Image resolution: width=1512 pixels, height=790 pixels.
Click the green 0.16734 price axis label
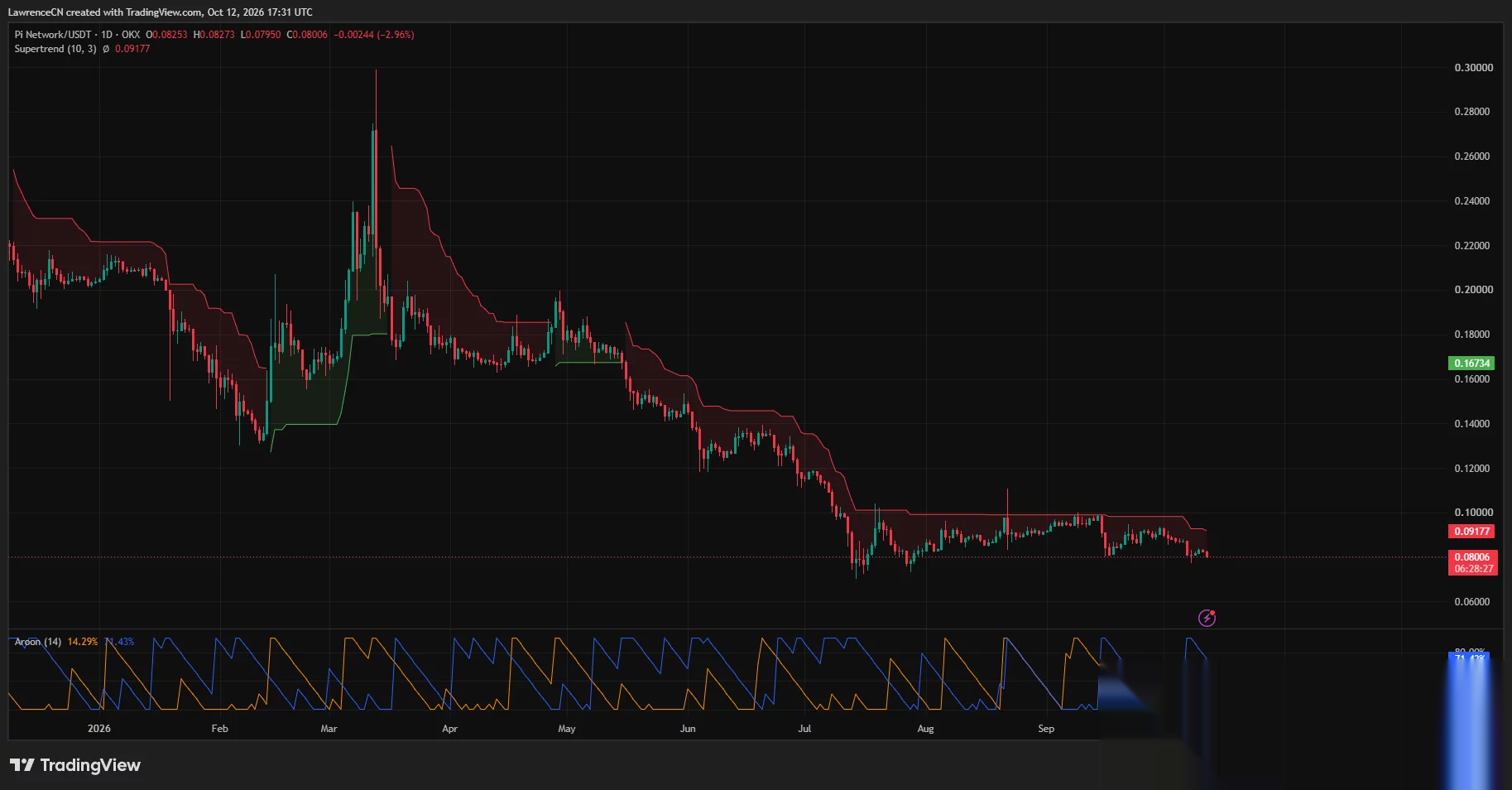[1472, 364]
